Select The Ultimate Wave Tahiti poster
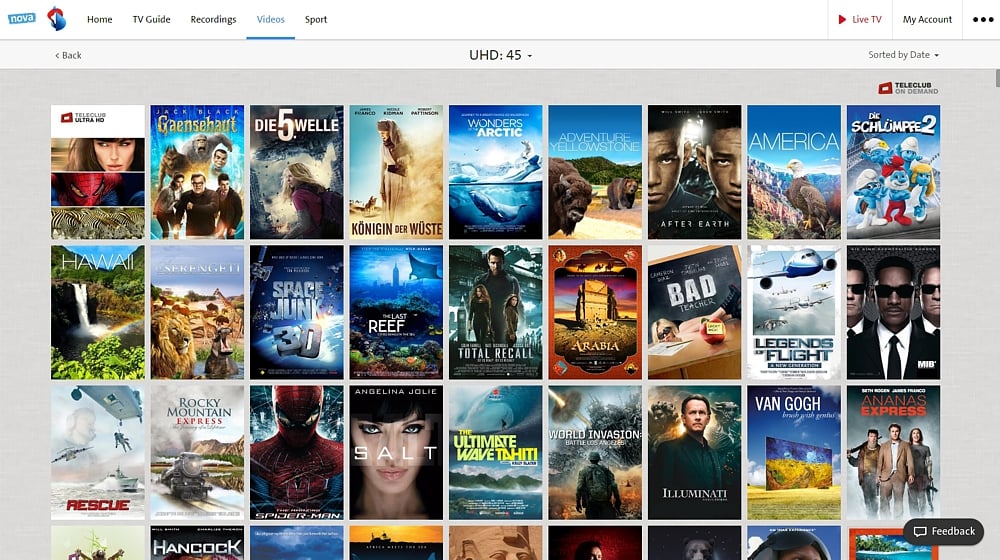Viewport: 1000px width, 560px height. [496, 452]
